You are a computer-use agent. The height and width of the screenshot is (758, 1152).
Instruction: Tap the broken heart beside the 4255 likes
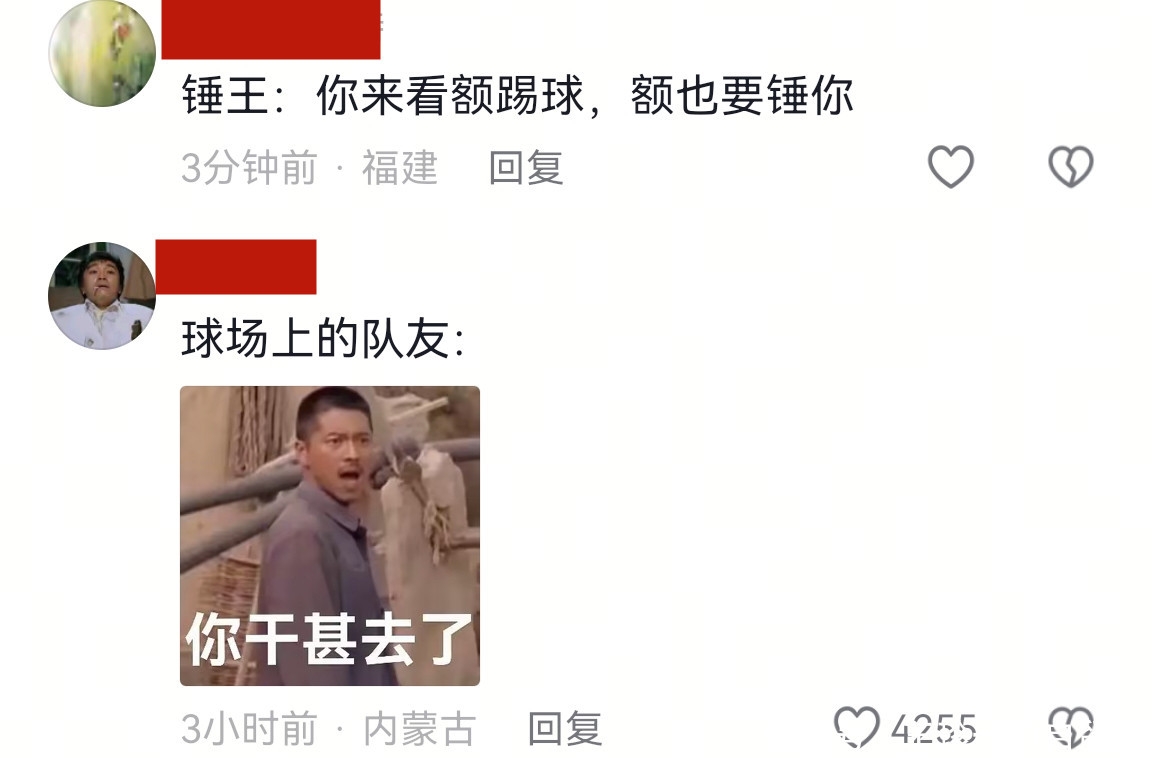pyautogui.click(x=1070, y=726)
